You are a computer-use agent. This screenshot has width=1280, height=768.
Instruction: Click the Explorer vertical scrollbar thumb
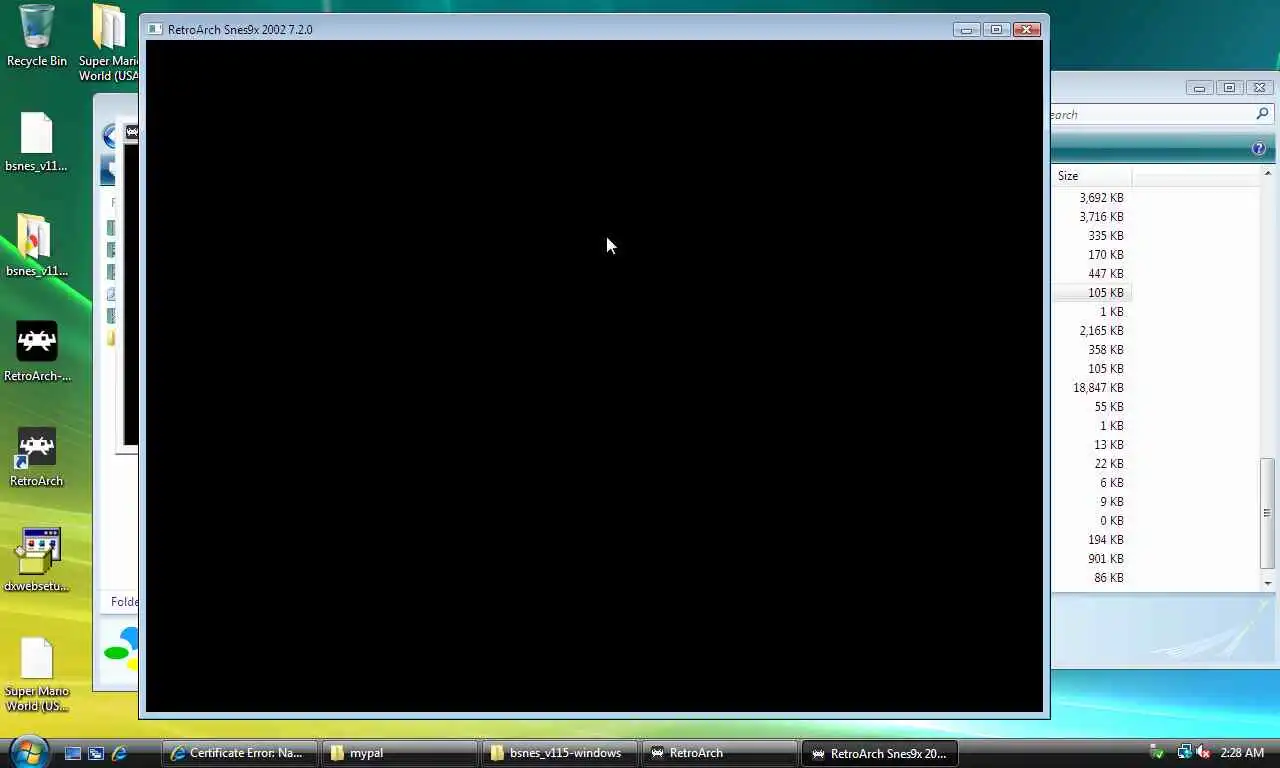coord(1267,512)
